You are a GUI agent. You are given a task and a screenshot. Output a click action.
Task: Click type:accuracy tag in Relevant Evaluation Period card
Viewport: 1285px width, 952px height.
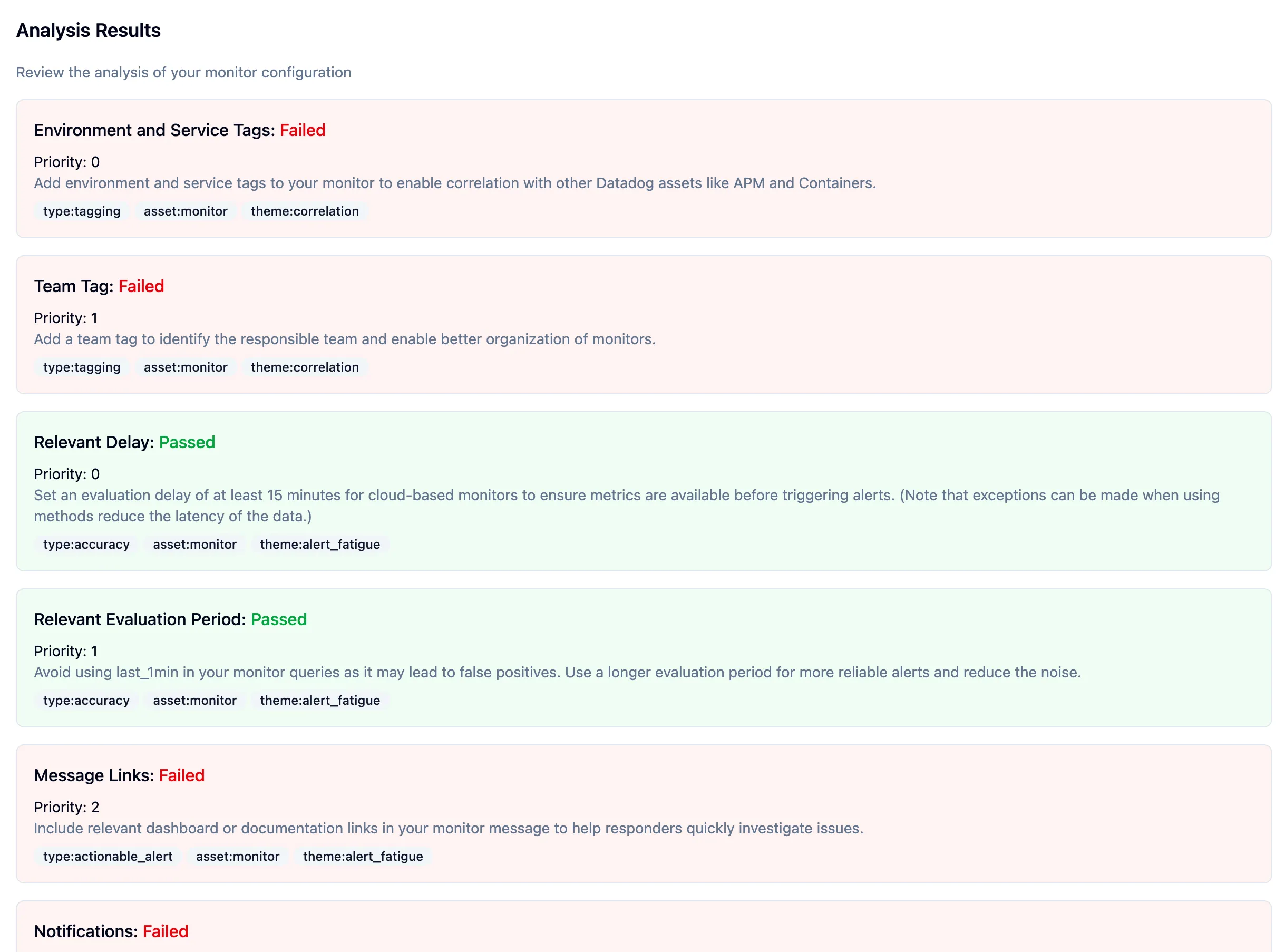pos(86,700)
